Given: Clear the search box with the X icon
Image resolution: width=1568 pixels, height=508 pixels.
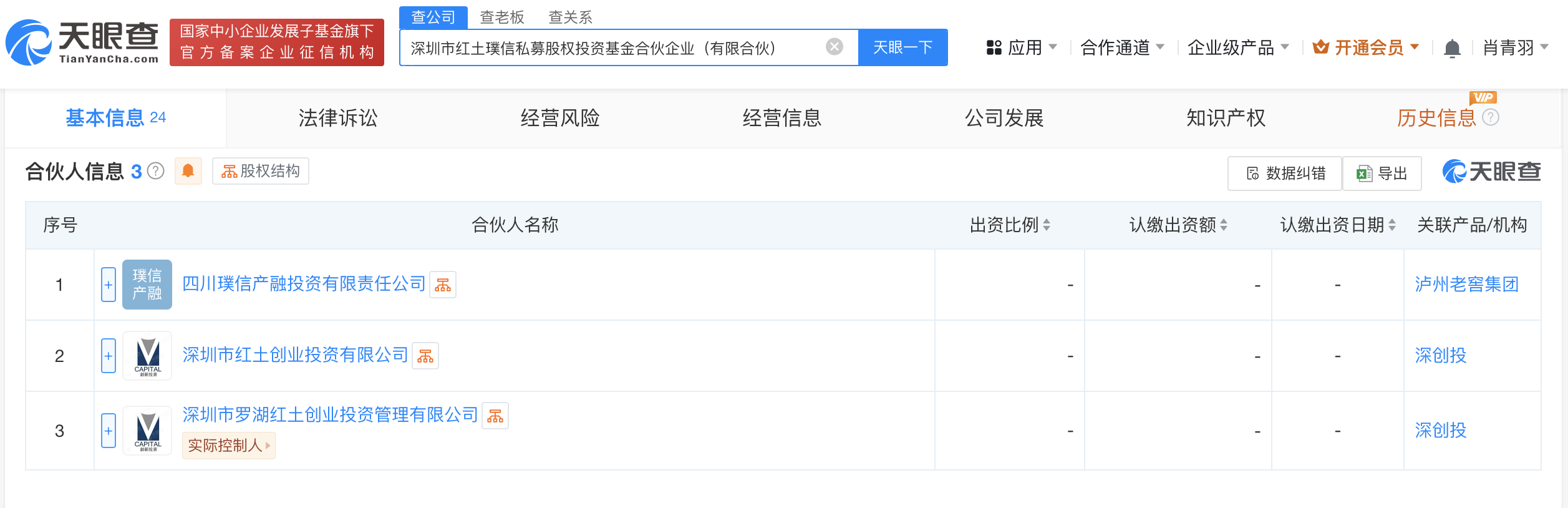Looking at the screenshot, I should (x=834, y=47).
